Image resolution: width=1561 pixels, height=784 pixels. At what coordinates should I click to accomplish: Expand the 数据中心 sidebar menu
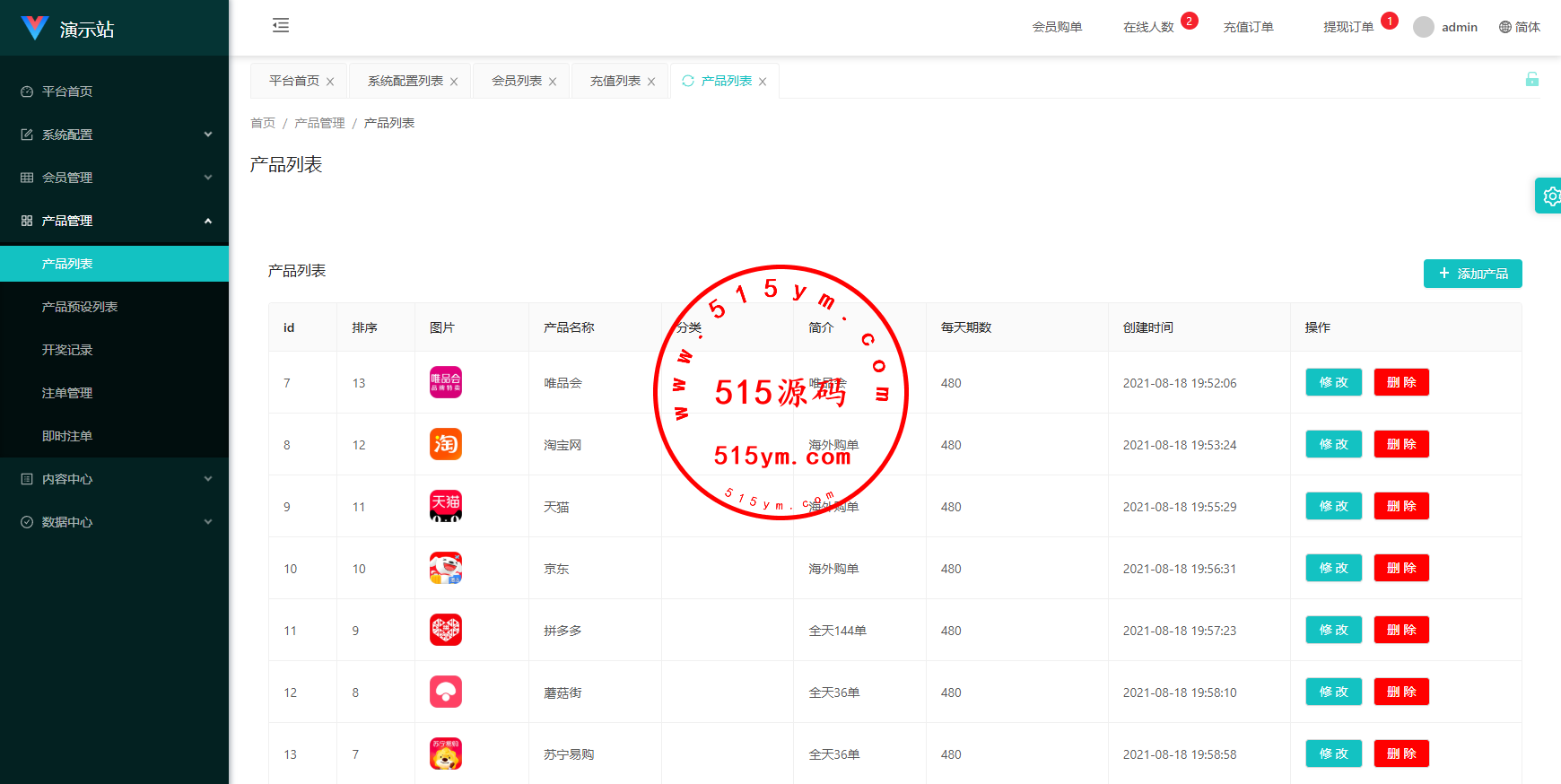[x=114, y=522]
